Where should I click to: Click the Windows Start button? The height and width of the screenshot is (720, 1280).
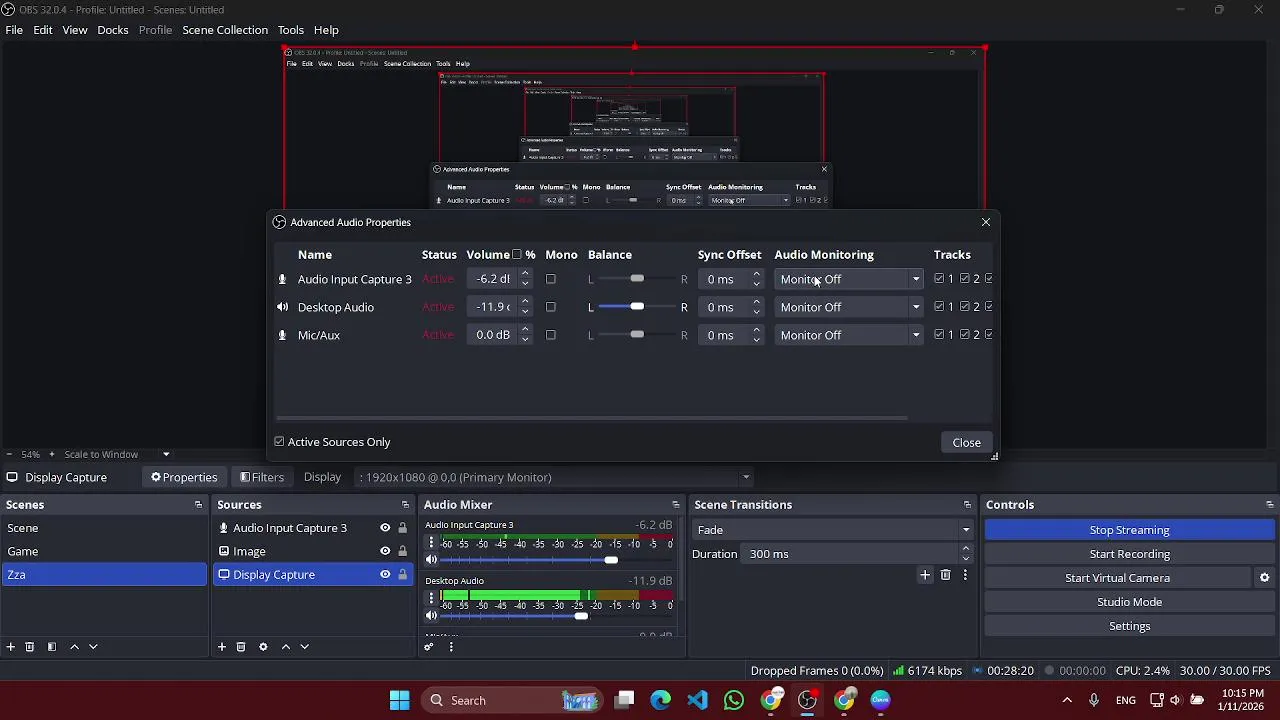click(x=399, y=700)
